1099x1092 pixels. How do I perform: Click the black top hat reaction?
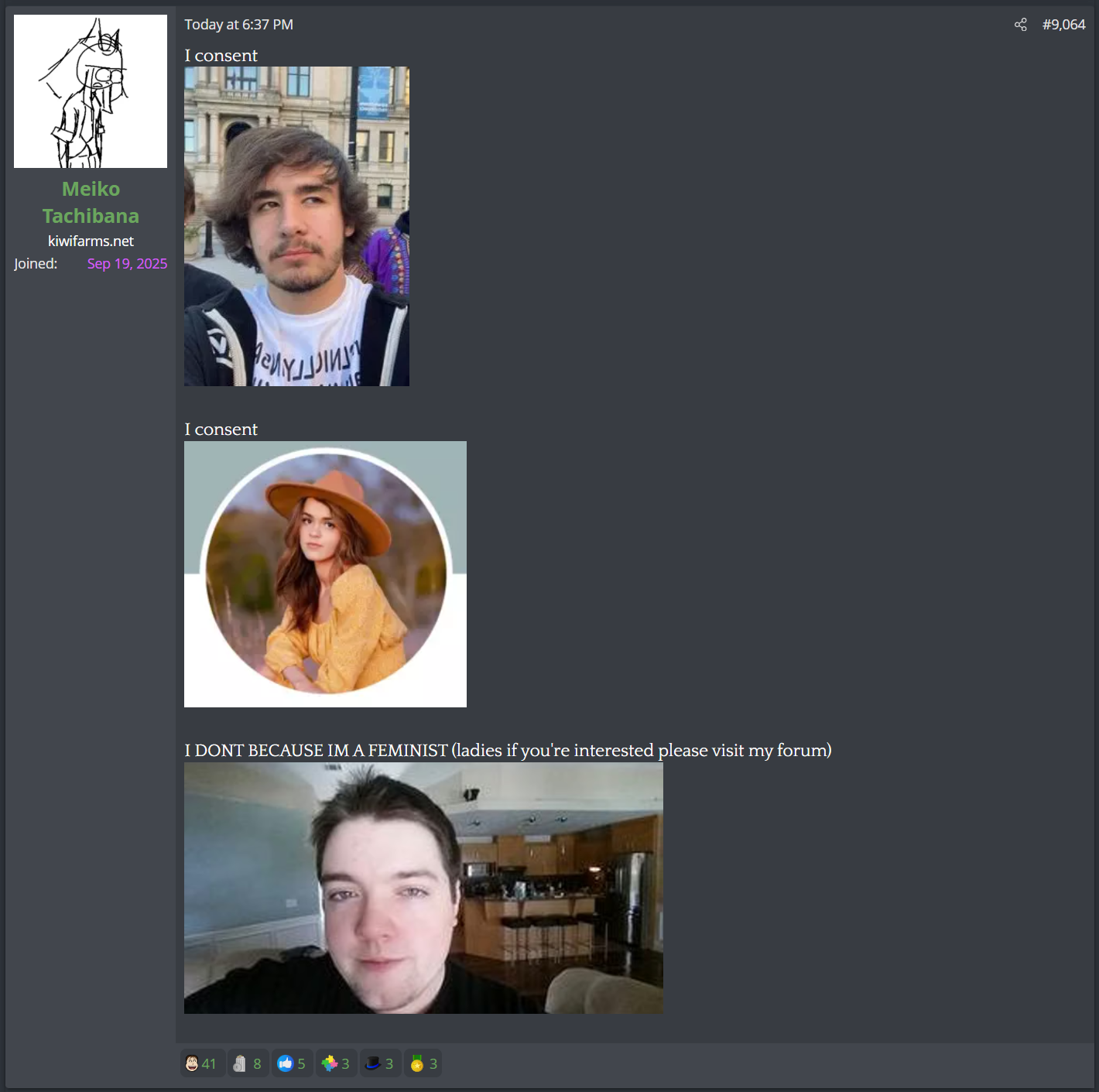[373, 1063]
